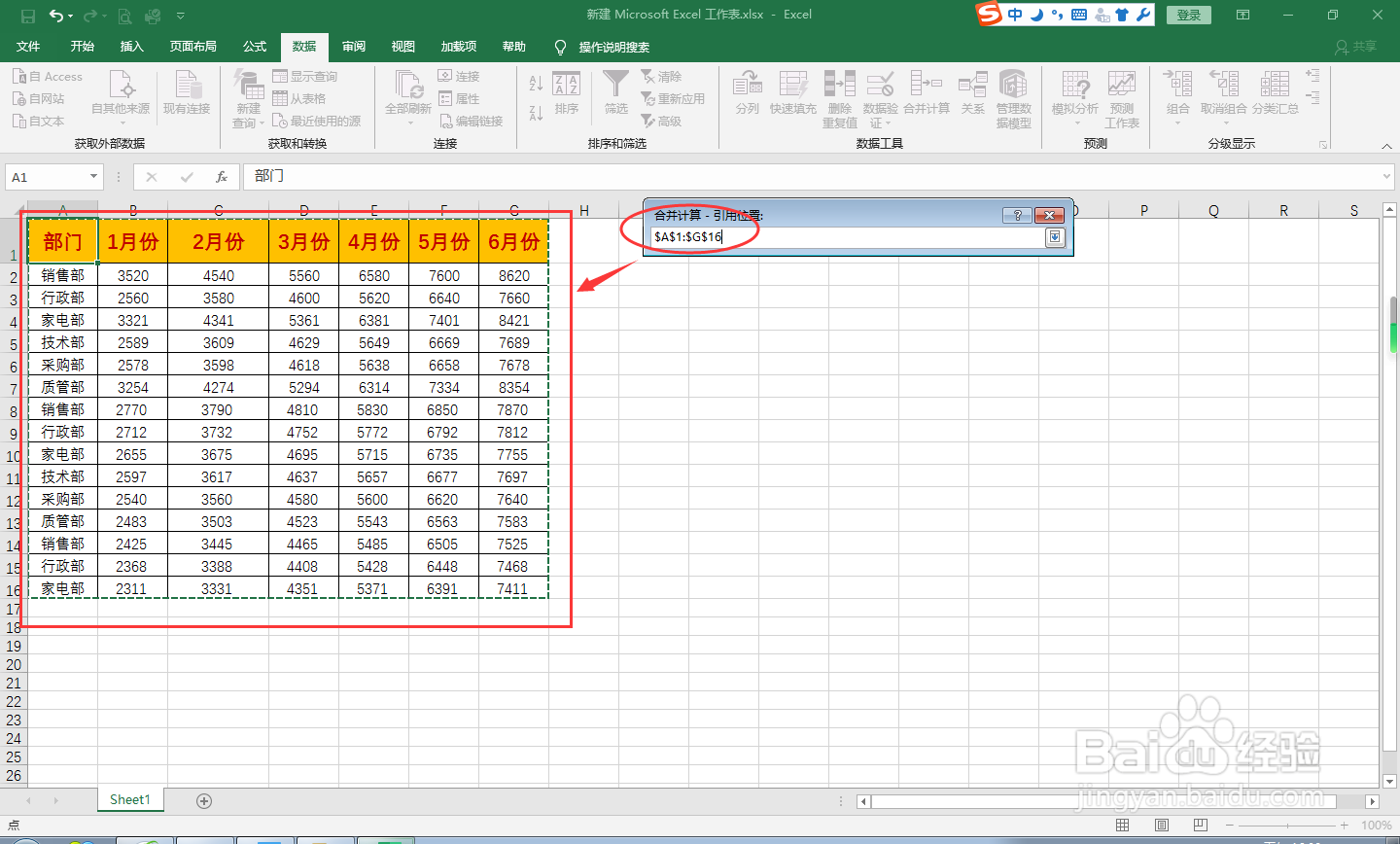Expand Ungroup (取消组合) dropdown
1400x844 pixels.
pos(1224,123)
